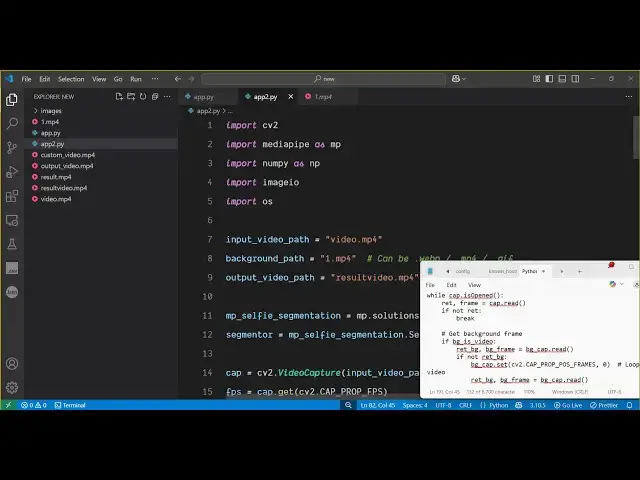The width and height of the screenshot is (640, 480).
Task: Refresh the Explorer file list
Action: (x=143, y=97)
